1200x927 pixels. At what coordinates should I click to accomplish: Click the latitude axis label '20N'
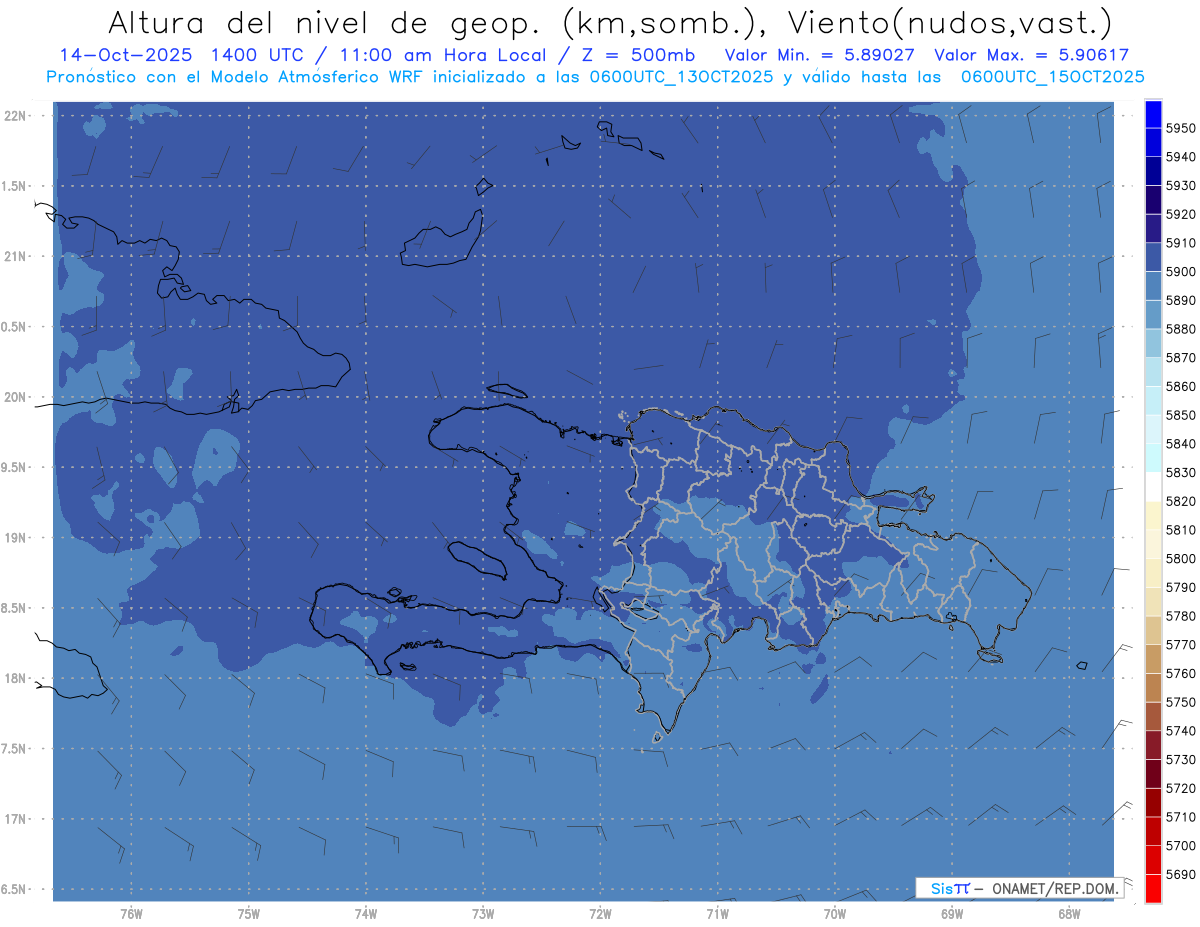tap(15, 397)
